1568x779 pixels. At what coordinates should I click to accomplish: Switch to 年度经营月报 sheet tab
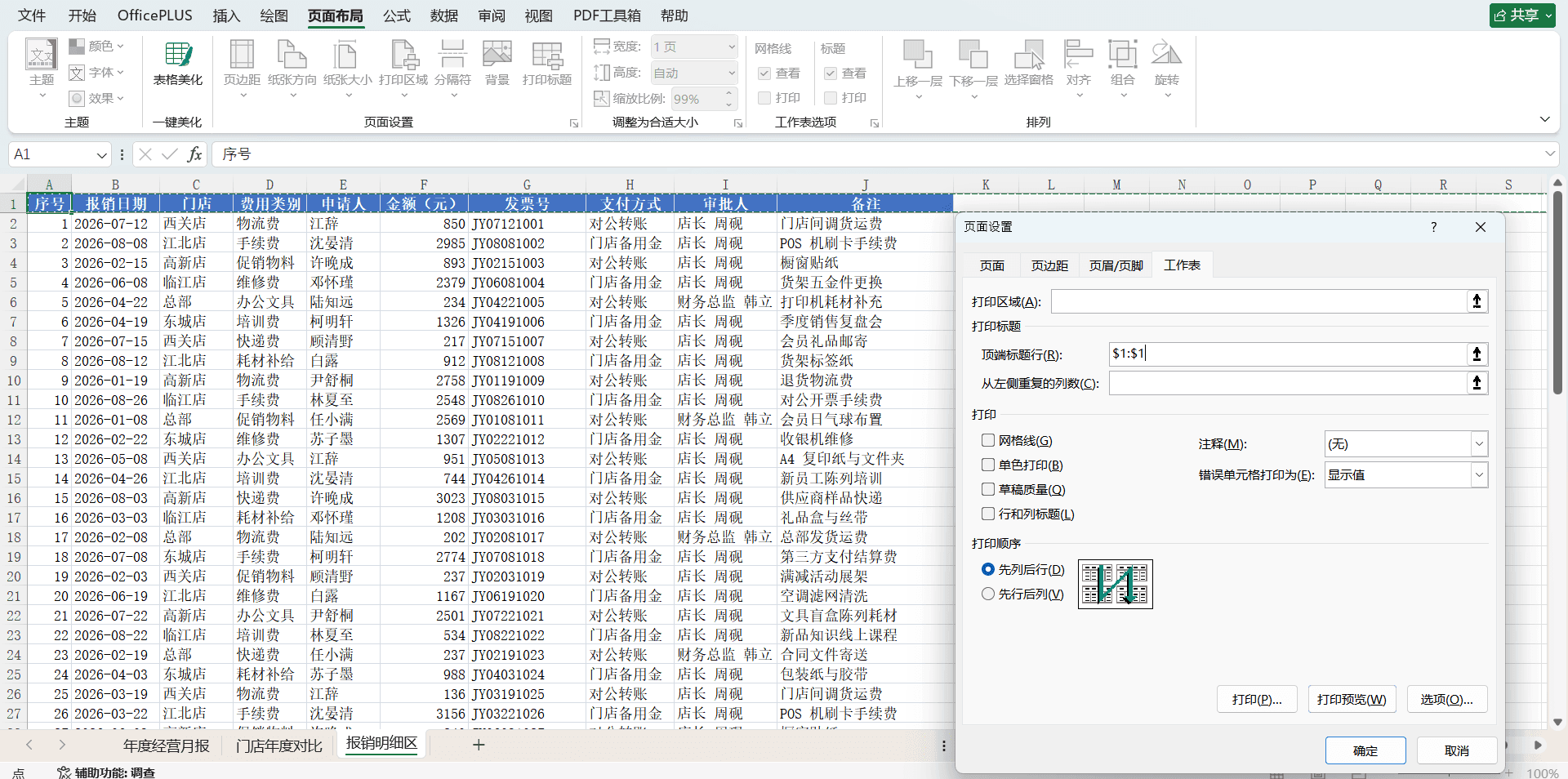167,746
